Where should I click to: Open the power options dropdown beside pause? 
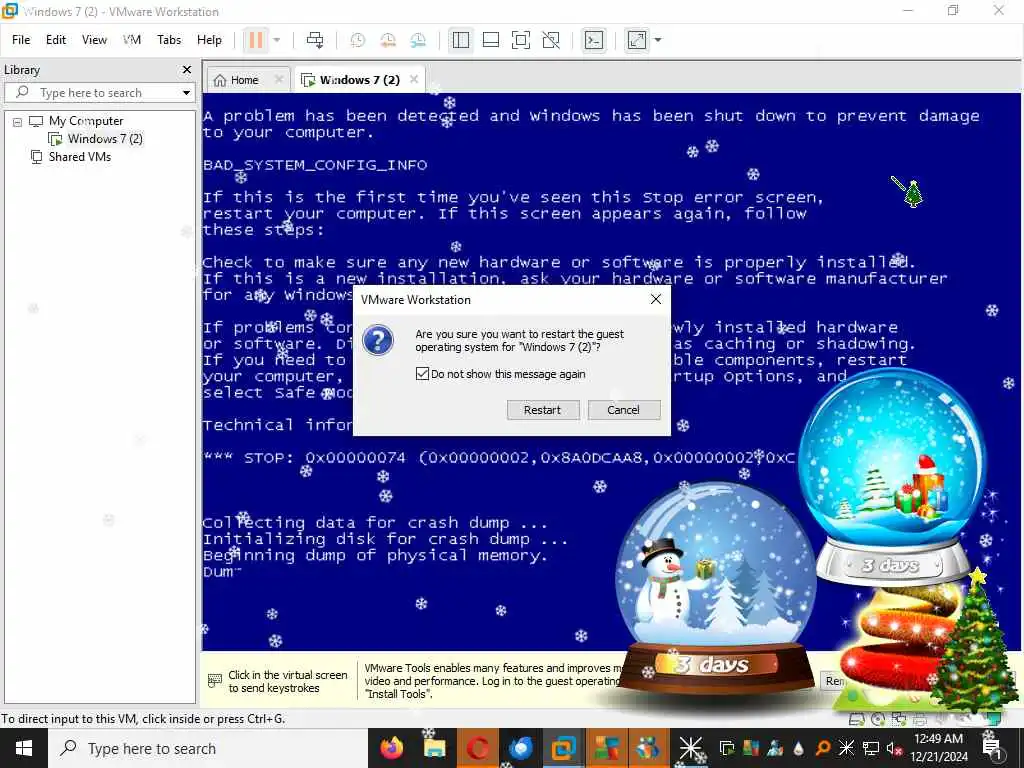[277, 40]
